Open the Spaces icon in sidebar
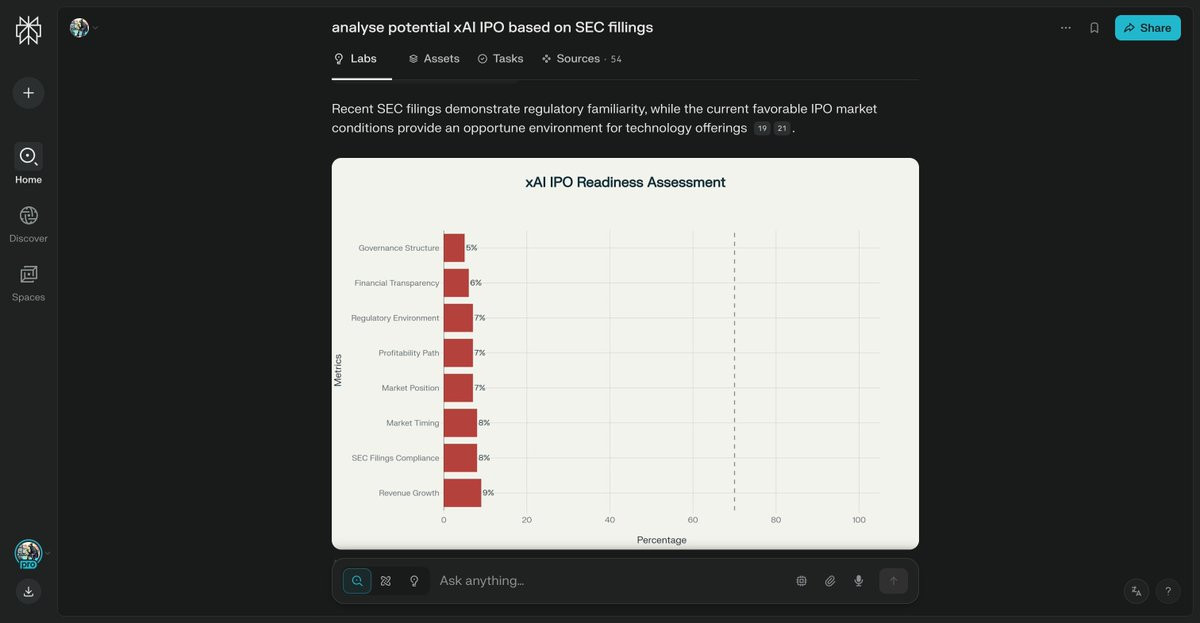This screenshot has width=1200, height=623. pos(28,274)
